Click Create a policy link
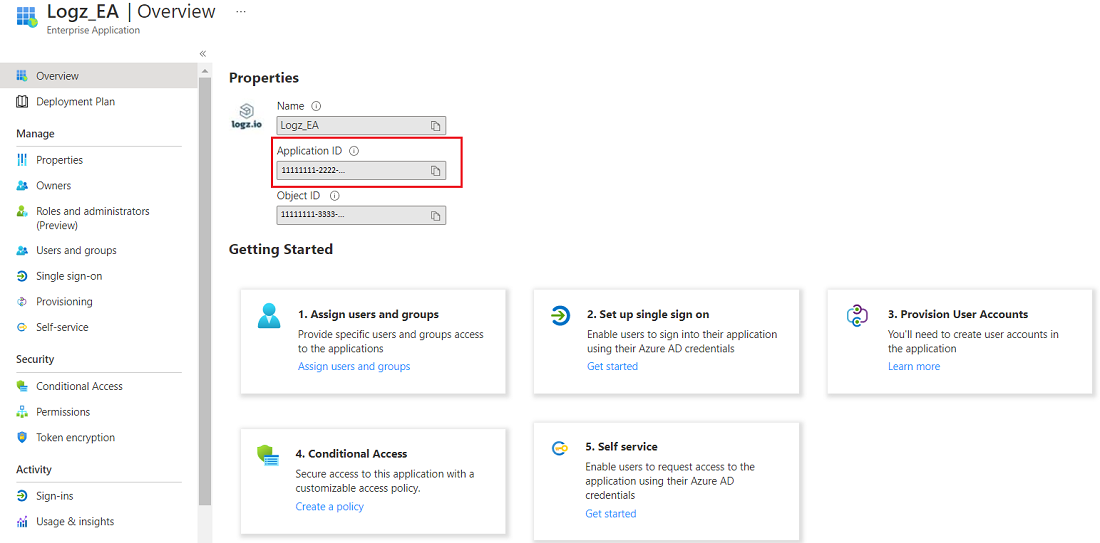 (x=330, y=507)
